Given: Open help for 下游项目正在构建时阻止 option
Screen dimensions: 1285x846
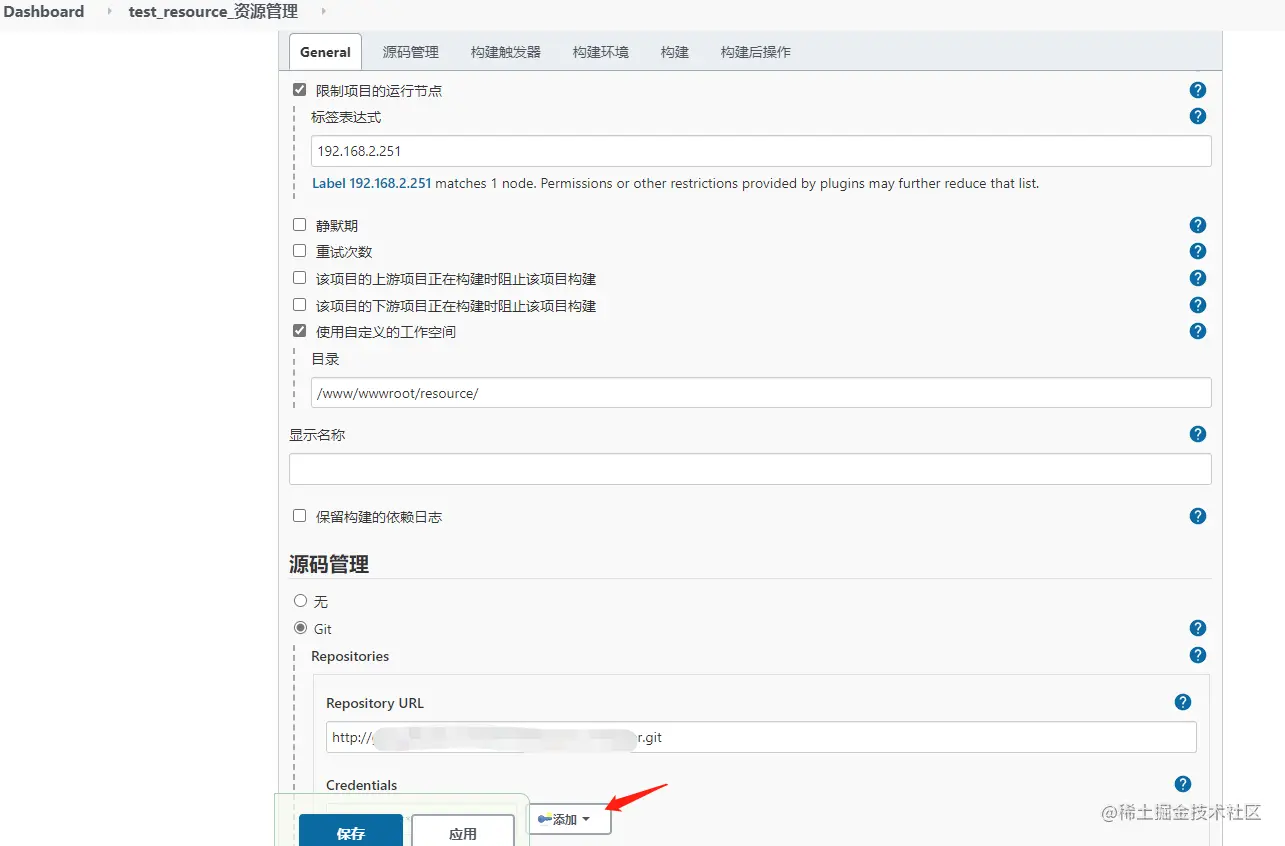Looking at the screenshot, I should click(1197, 305).
